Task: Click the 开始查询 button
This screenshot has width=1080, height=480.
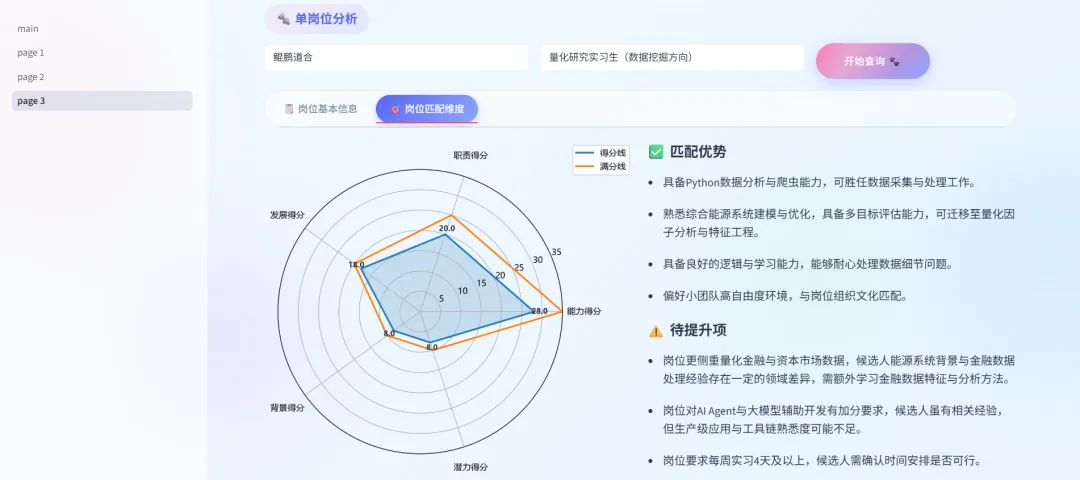Action: point(873,61)
